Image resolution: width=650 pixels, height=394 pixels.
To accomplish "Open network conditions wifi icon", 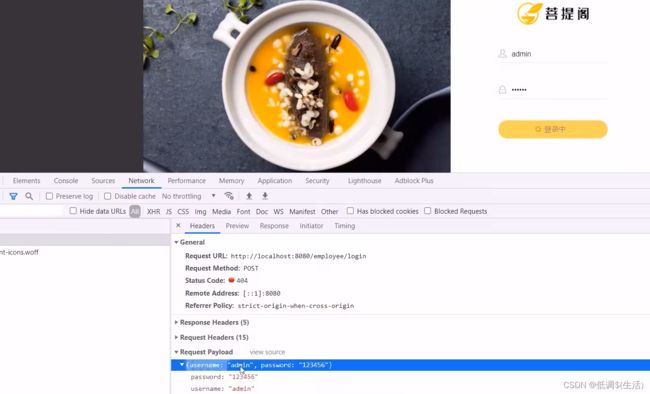I will pyautogui.click(x=229, y=196).
